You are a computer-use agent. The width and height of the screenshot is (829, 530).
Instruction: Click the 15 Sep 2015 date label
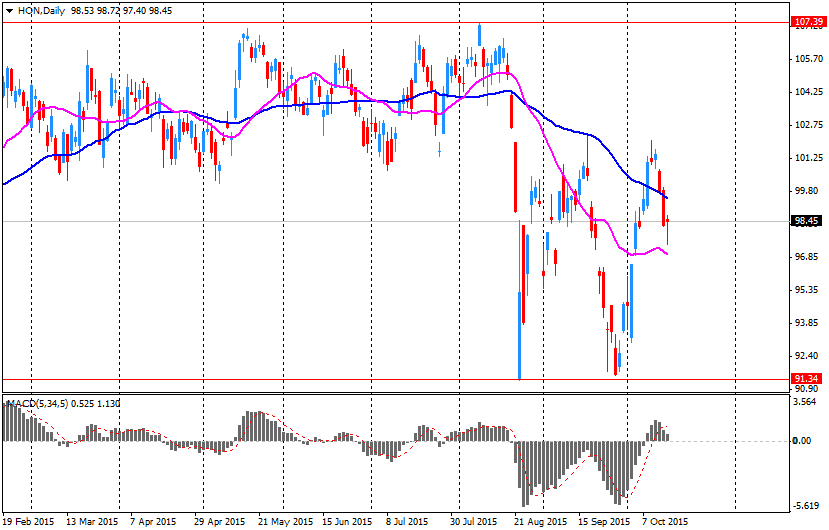[x=604, y=522]
